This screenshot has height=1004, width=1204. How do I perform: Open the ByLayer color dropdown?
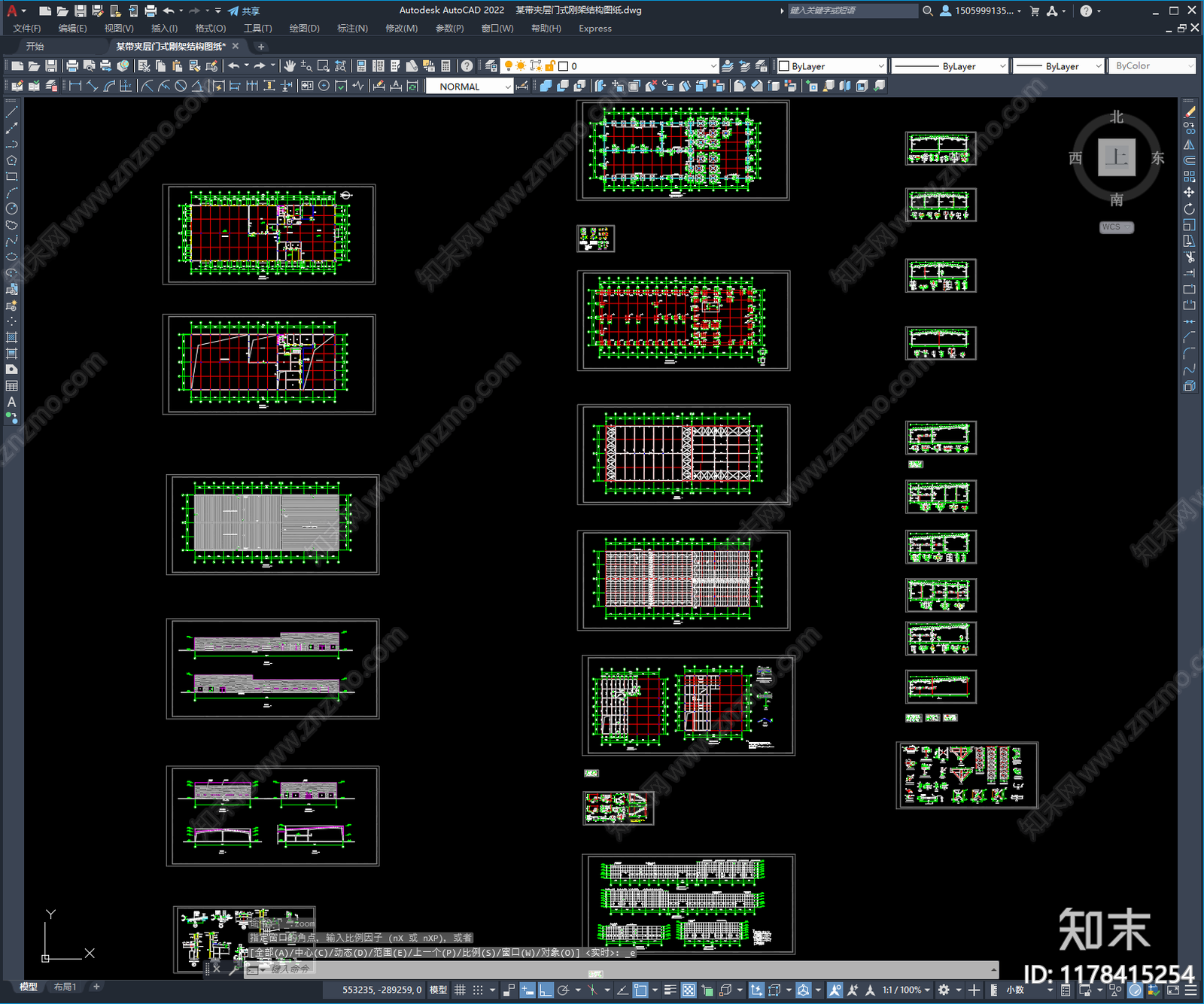click(x=832, y=66)
